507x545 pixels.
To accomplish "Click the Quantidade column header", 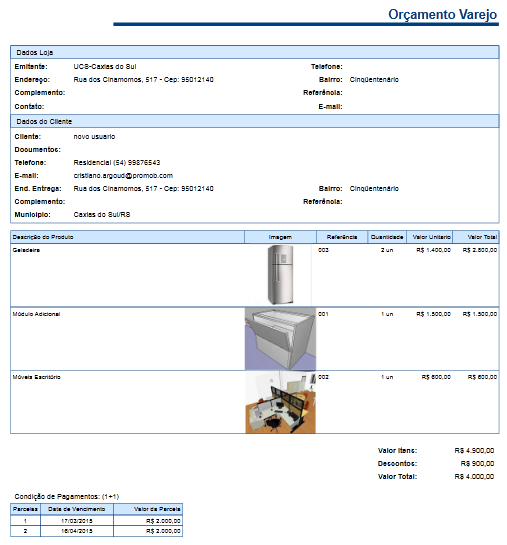I will (387, 237).
